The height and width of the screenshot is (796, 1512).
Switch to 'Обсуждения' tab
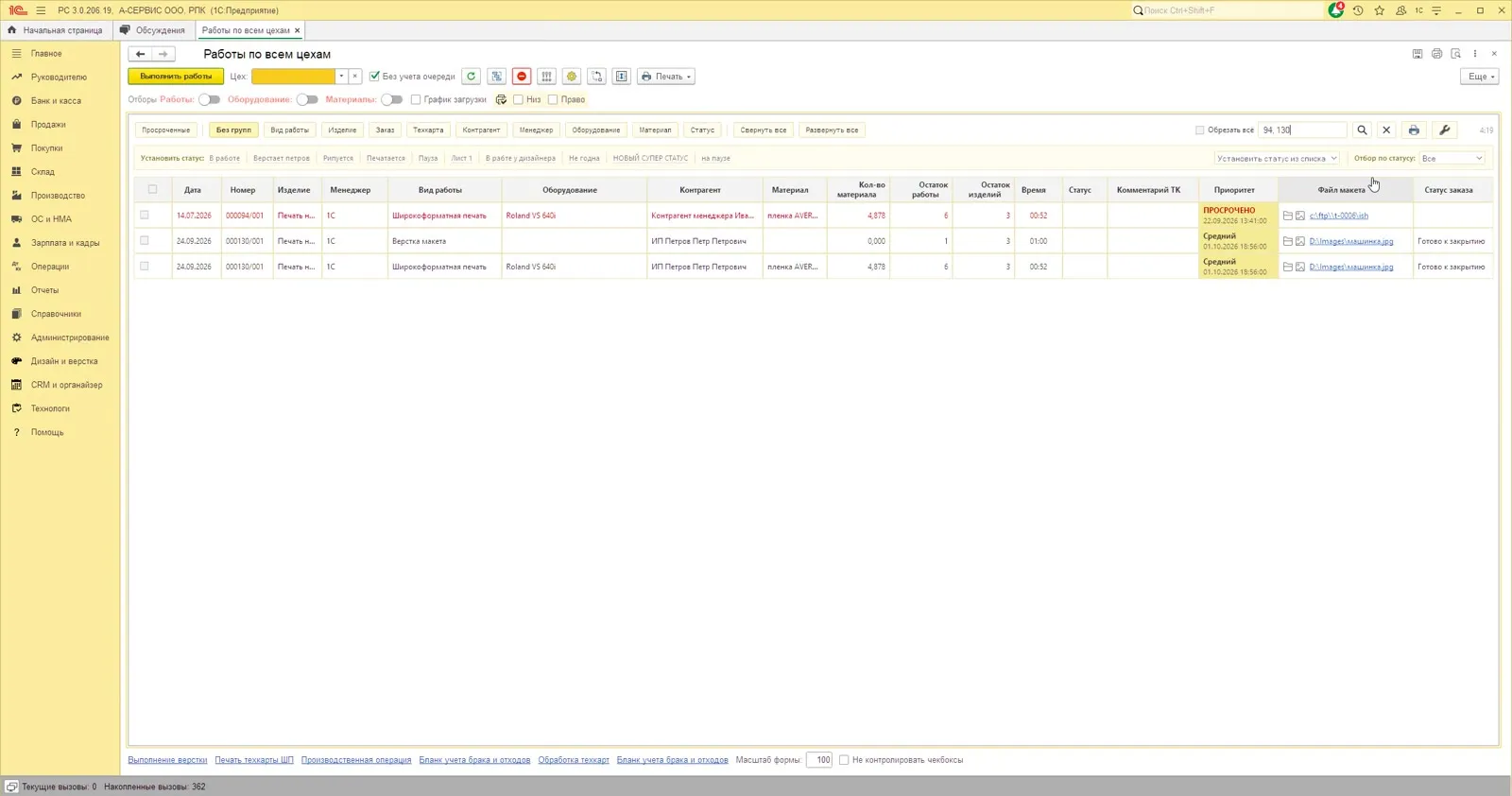pyautogui.click(x=153, y=30)
